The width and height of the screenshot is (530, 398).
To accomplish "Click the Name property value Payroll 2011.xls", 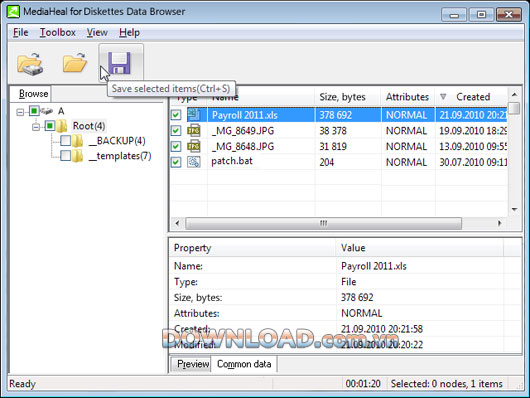I will (374, 266).
